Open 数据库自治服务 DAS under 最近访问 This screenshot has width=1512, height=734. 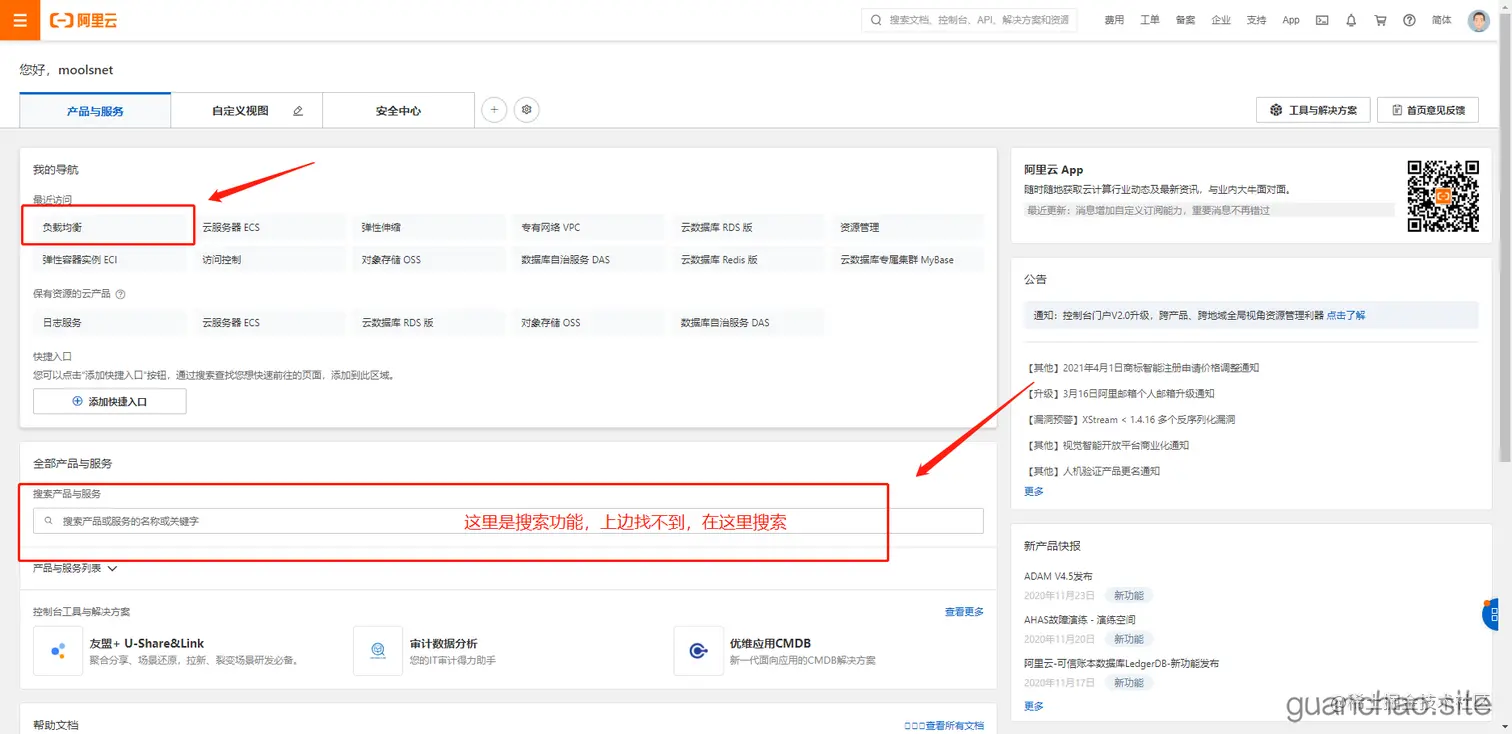coord(588,259)
